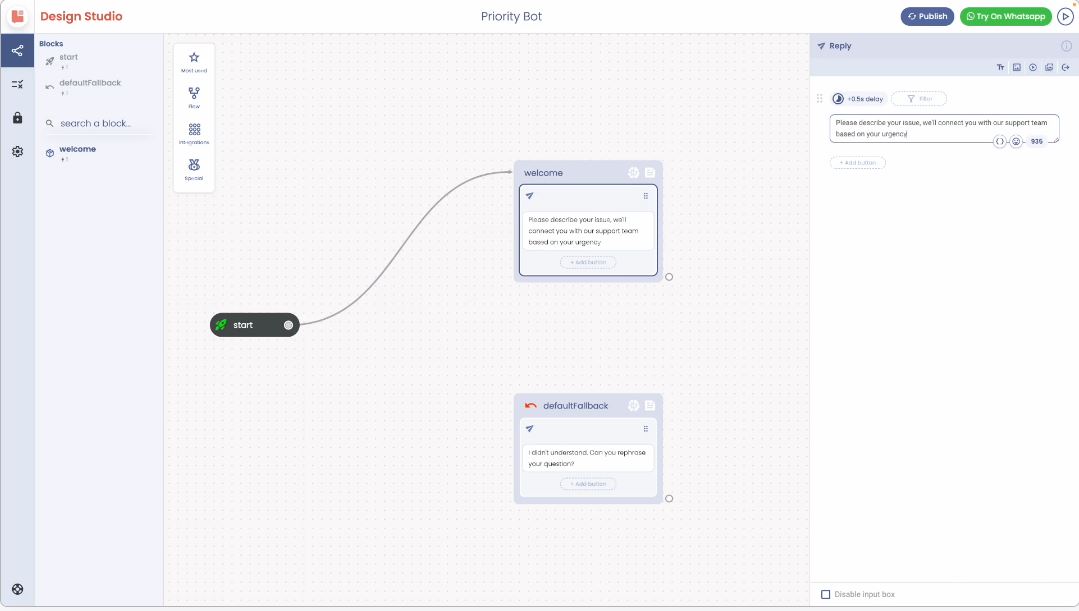Click the Design Studio logo icon
The height and width of the screenshot is (611, 1079).
[x=17, y=16]
